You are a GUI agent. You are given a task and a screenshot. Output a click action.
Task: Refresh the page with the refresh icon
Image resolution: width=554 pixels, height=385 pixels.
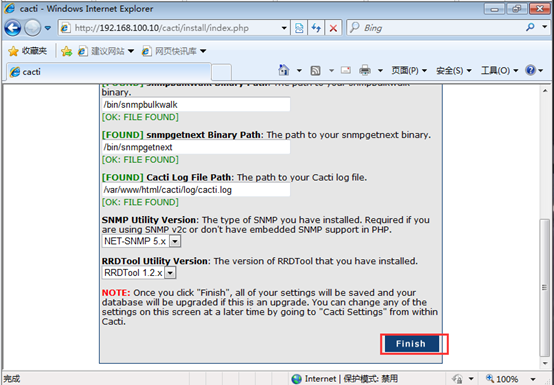pos(316,28)
